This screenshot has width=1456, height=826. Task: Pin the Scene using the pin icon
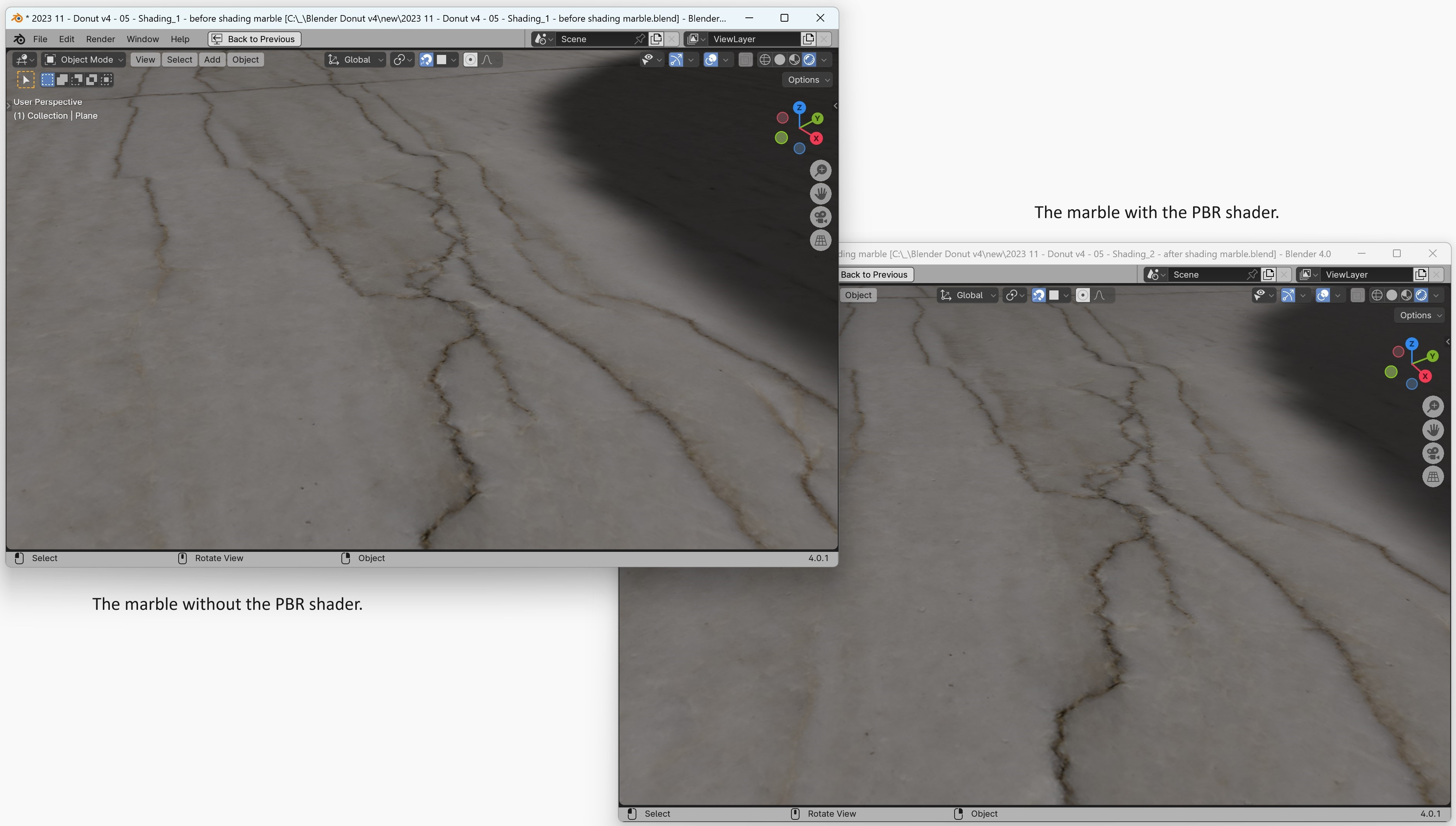point(639,39)
